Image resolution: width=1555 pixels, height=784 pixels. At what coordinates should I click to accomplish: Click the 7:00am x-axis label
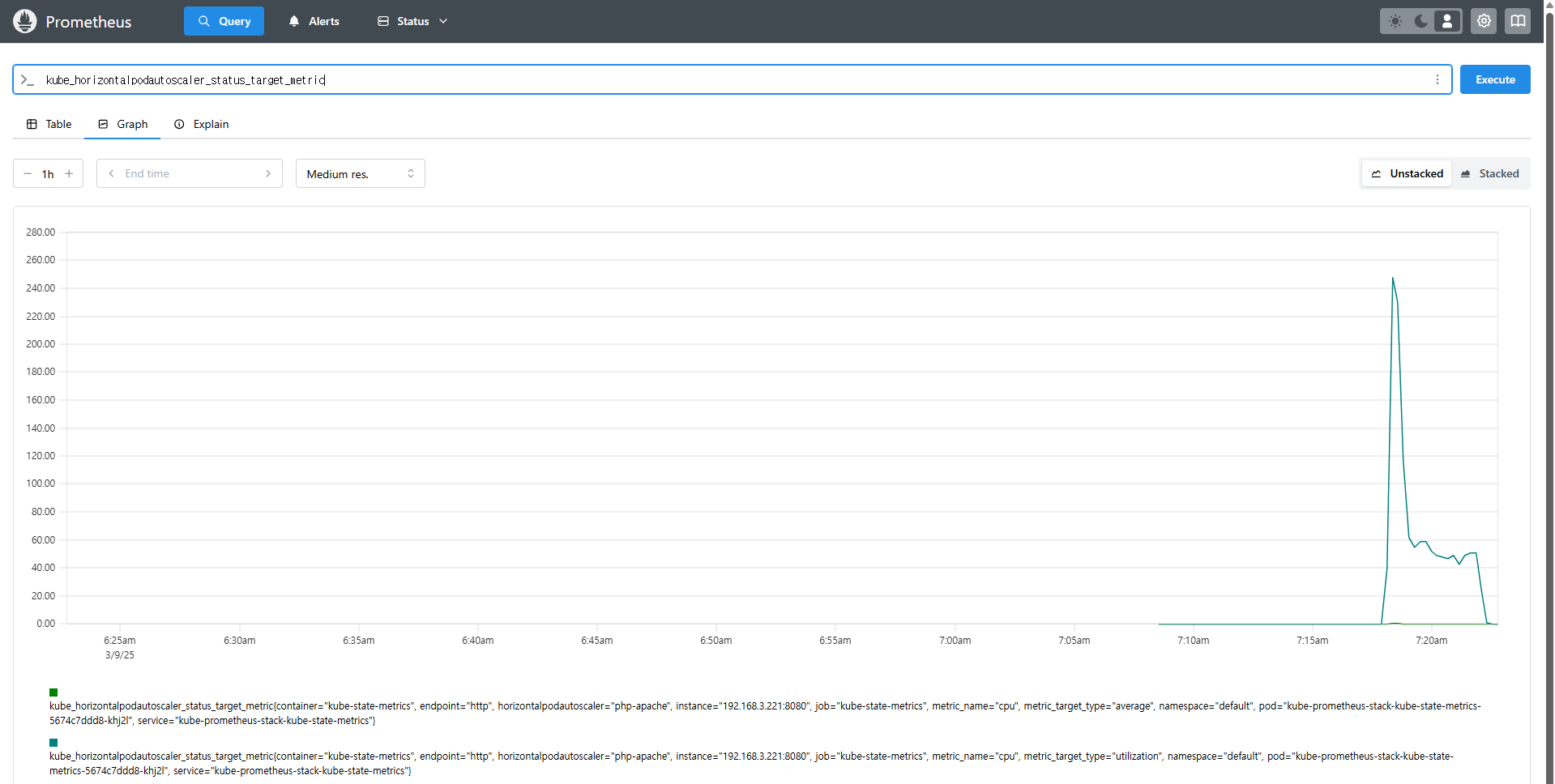(955, 641)
